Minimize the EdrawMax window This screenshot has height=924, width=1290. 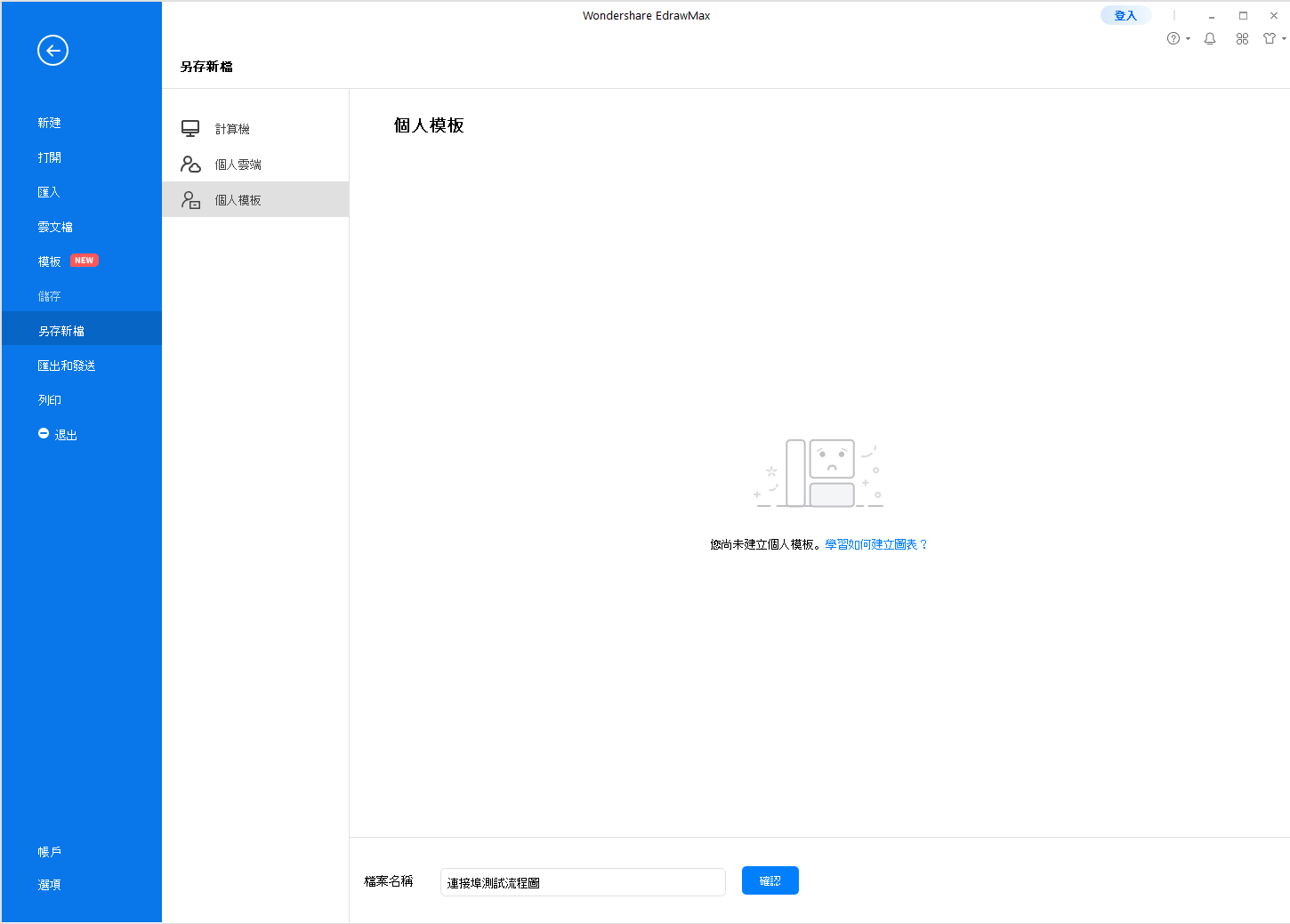1212,16
